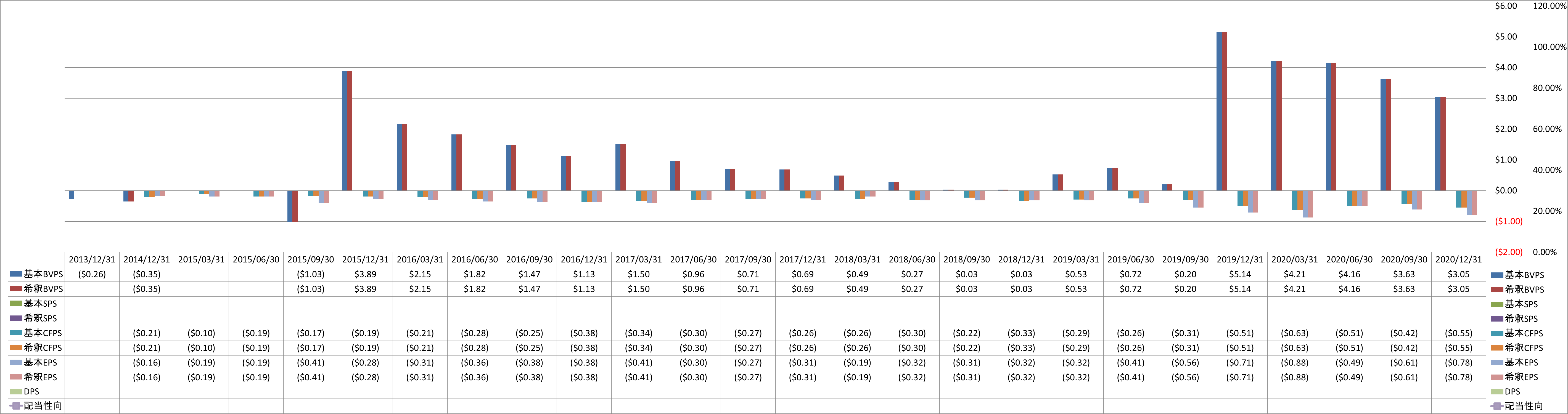Click the red ($2.00) axis label
1568x414 pixels.
click(1509, 252)
